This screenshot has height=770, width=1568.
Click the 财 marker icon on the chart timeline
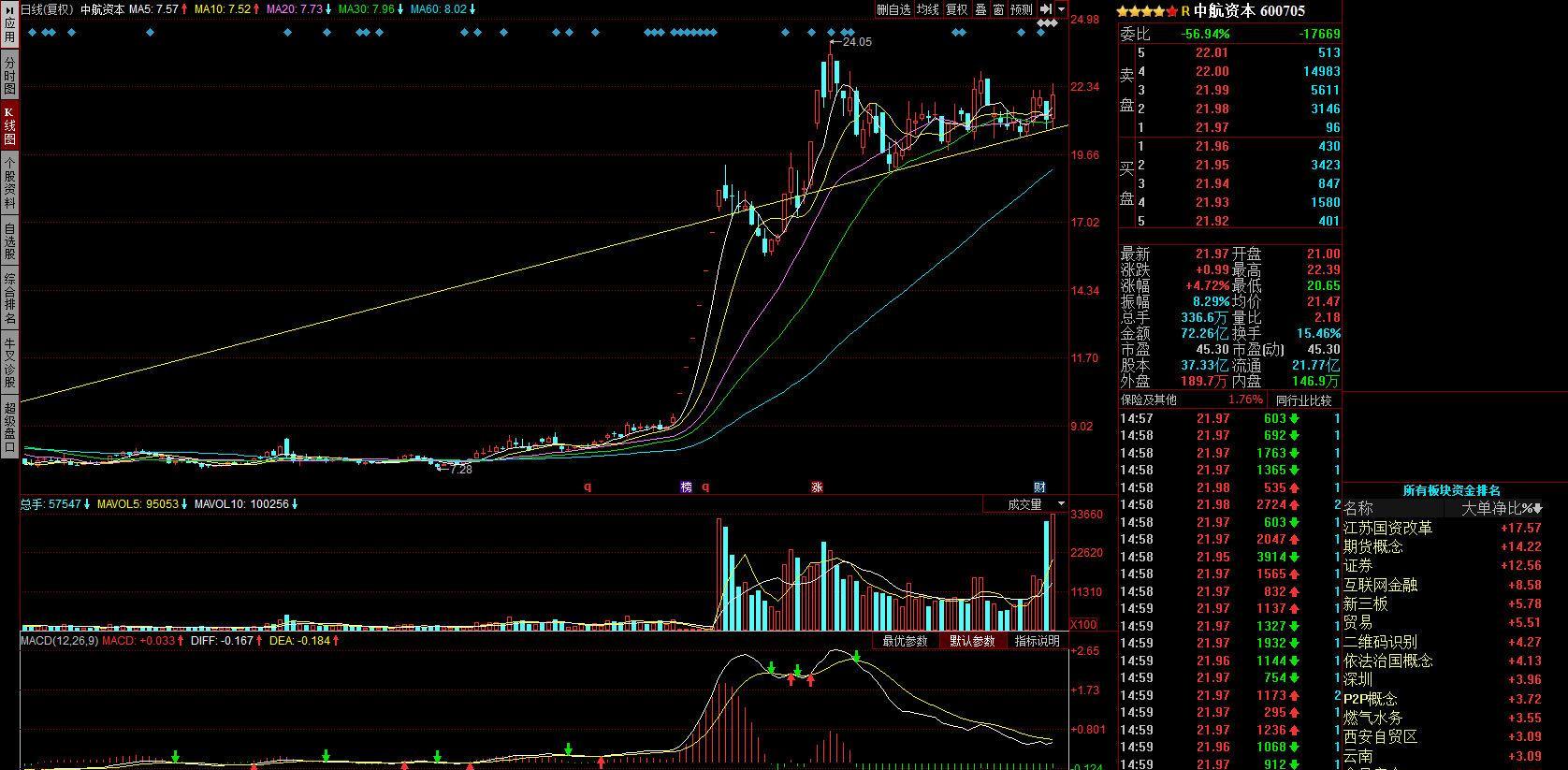(1039, 487)
